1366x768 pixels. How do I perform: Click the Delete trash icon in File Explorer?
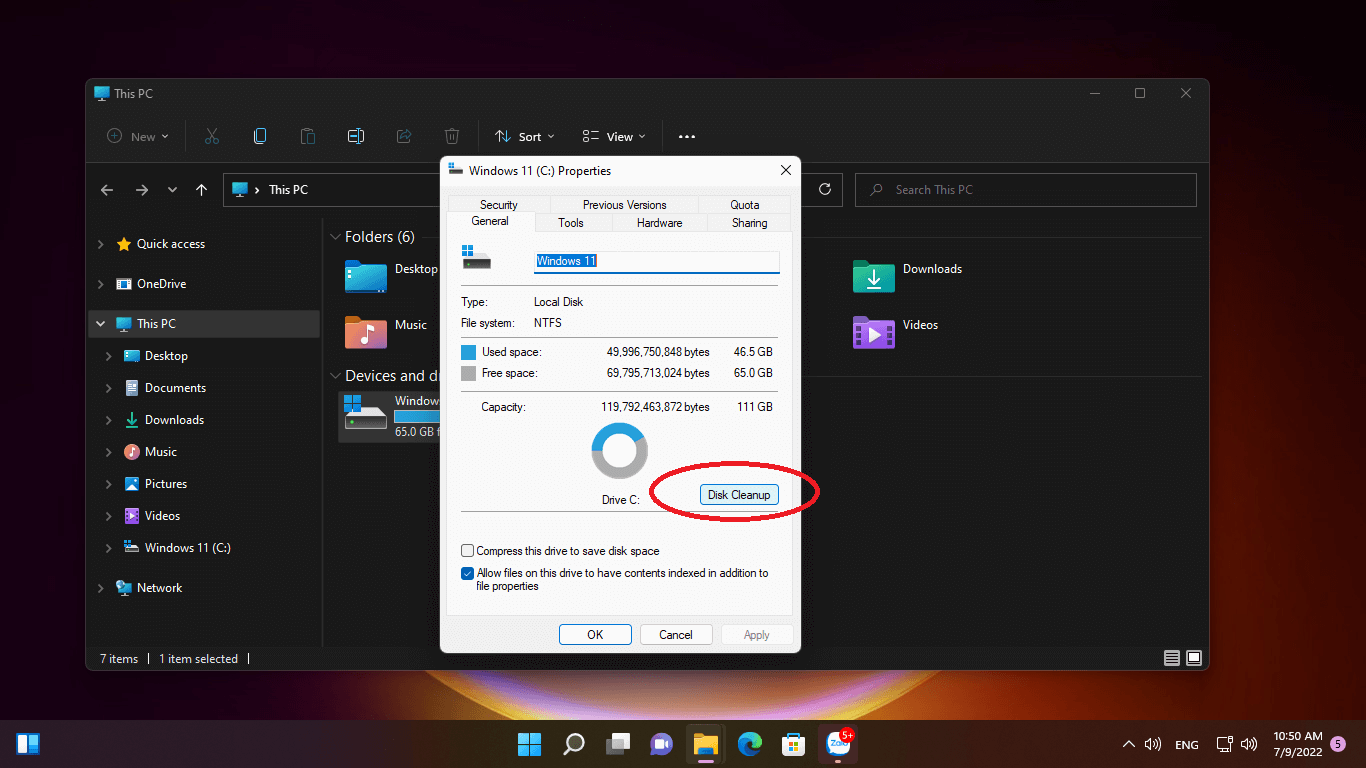(x=452, y=136)
